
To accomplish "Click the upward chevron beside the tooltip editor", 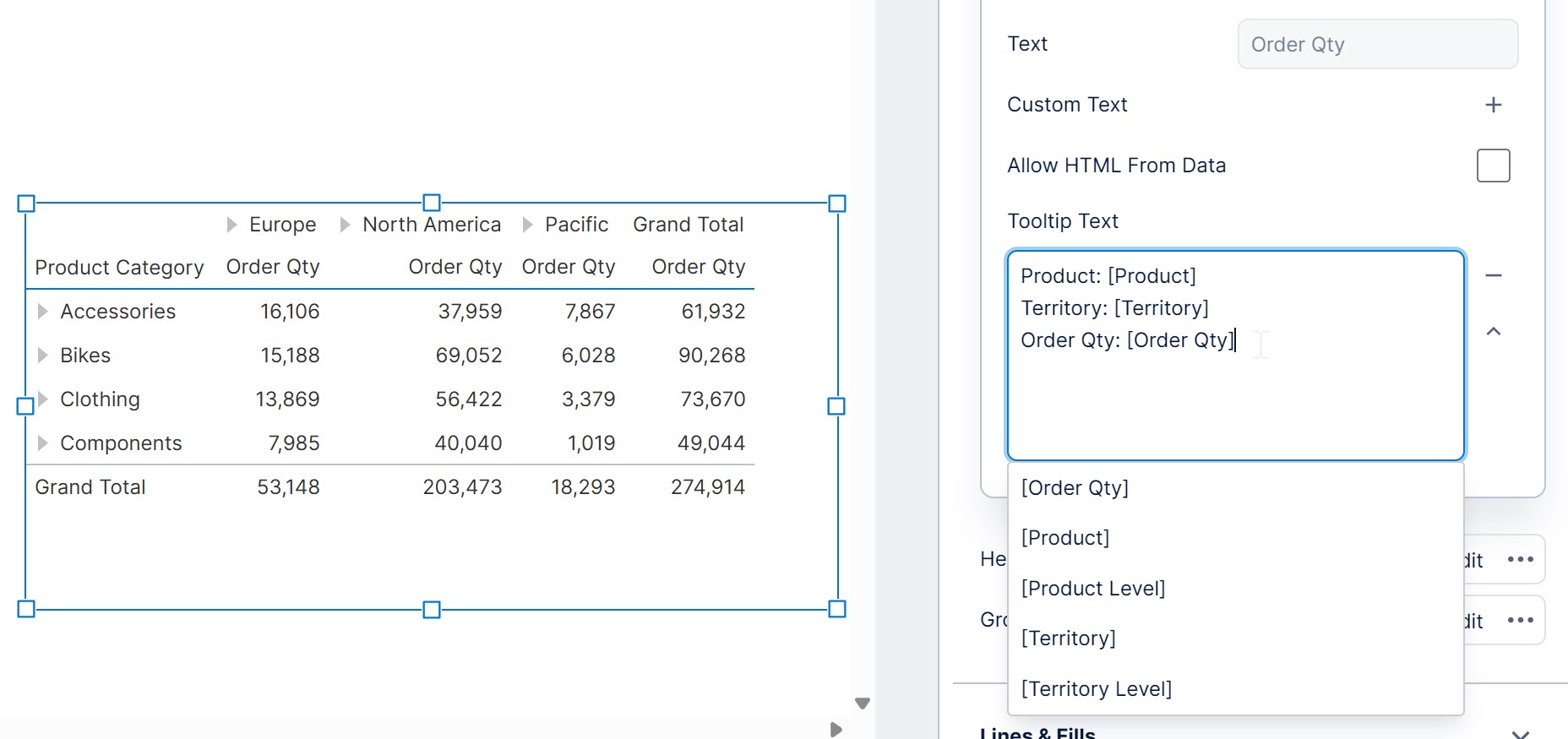I will click(1493, 332).
